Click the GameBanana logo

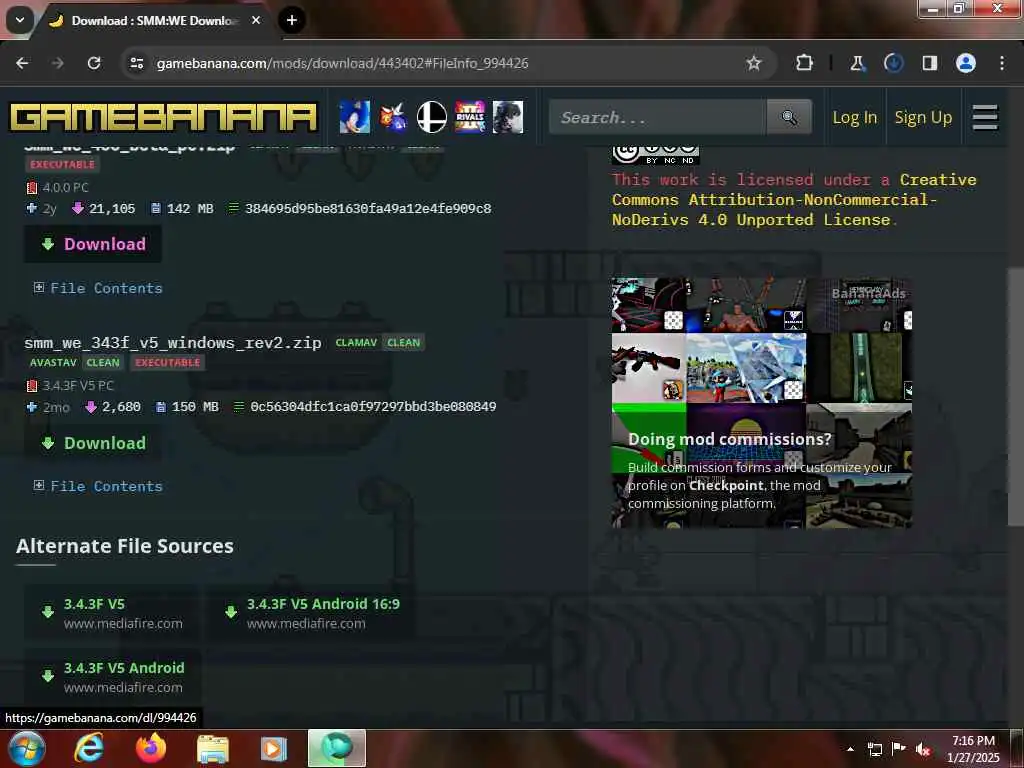point(163,118)
